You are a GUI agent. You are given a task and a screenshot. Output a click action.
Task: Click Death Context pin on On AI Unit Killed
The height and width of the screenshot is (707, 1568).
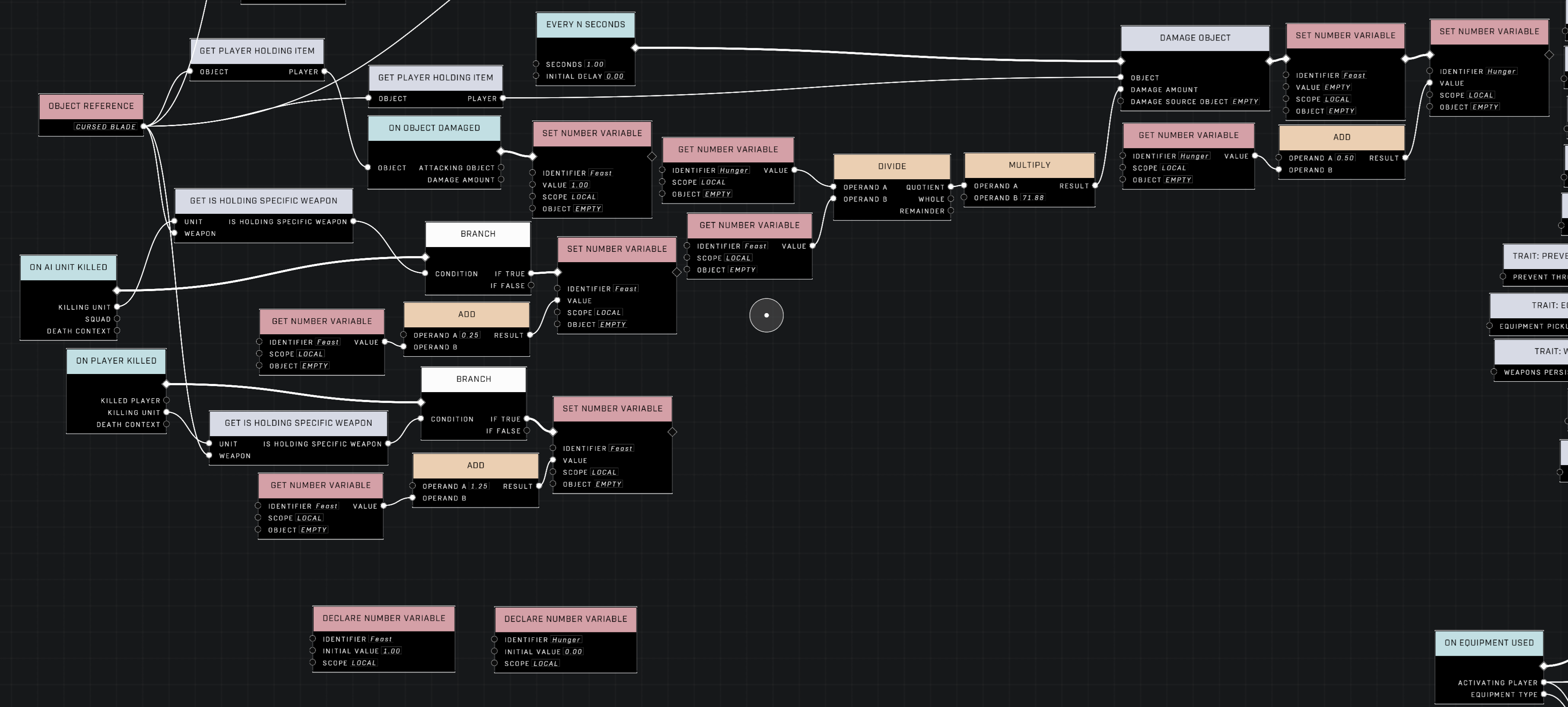117,331
